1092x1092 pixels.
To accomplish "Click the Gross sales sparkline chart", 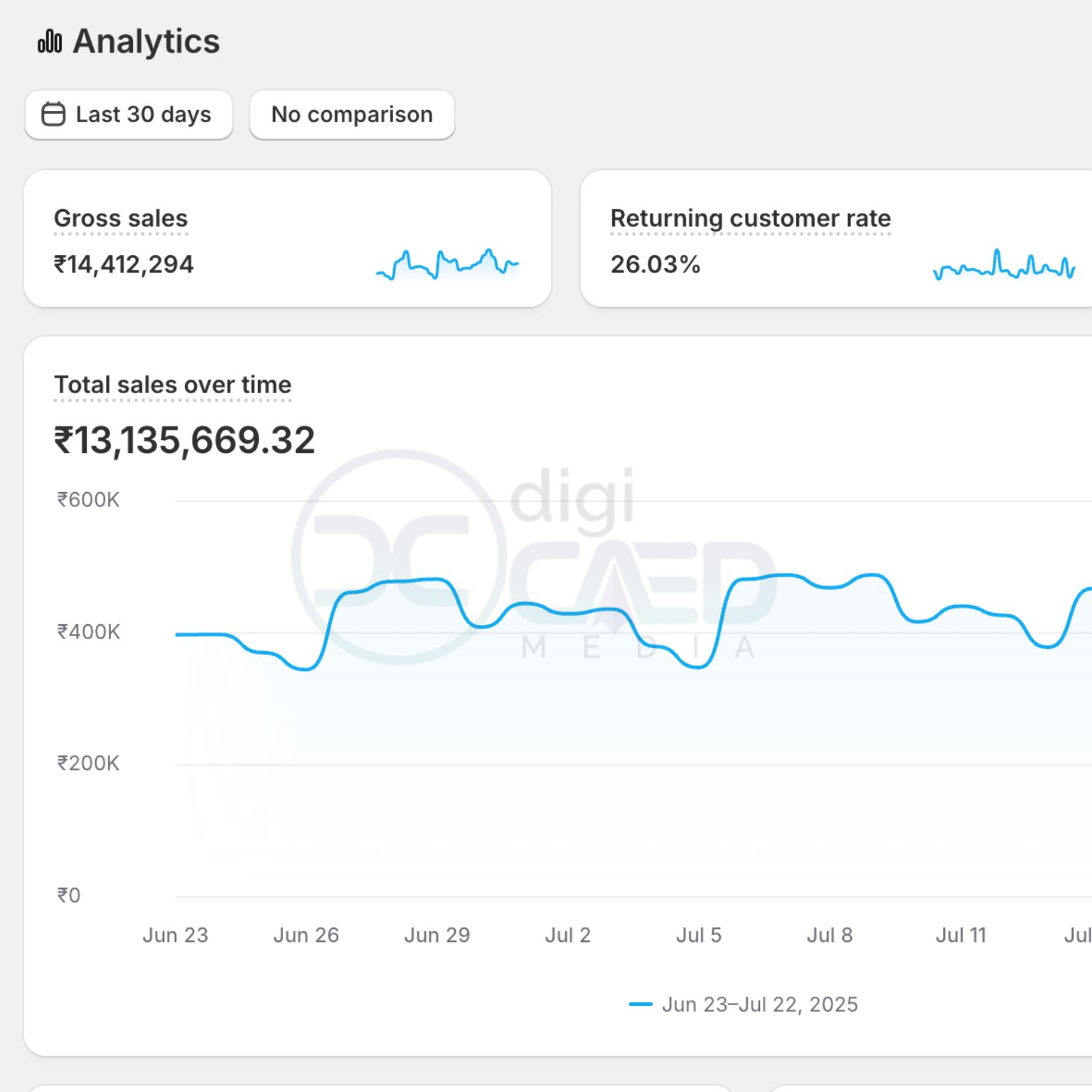I will tap(447, 264).
